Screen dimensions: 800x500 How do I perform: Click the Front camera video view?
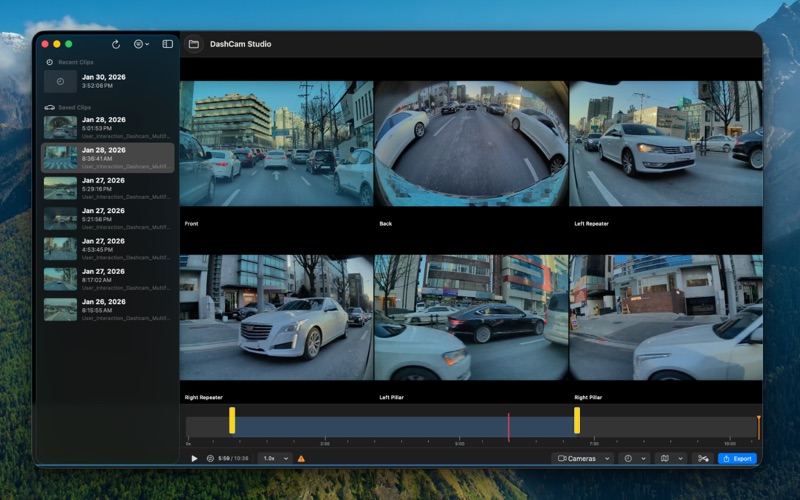click(277, 143)
